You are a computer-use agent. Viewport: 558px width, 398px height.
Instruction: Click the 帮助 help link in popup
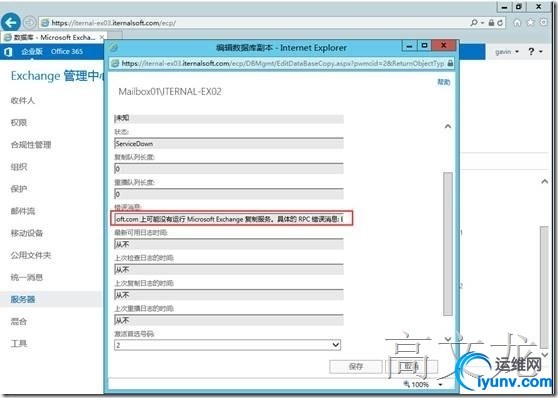[x=444, y=82]
